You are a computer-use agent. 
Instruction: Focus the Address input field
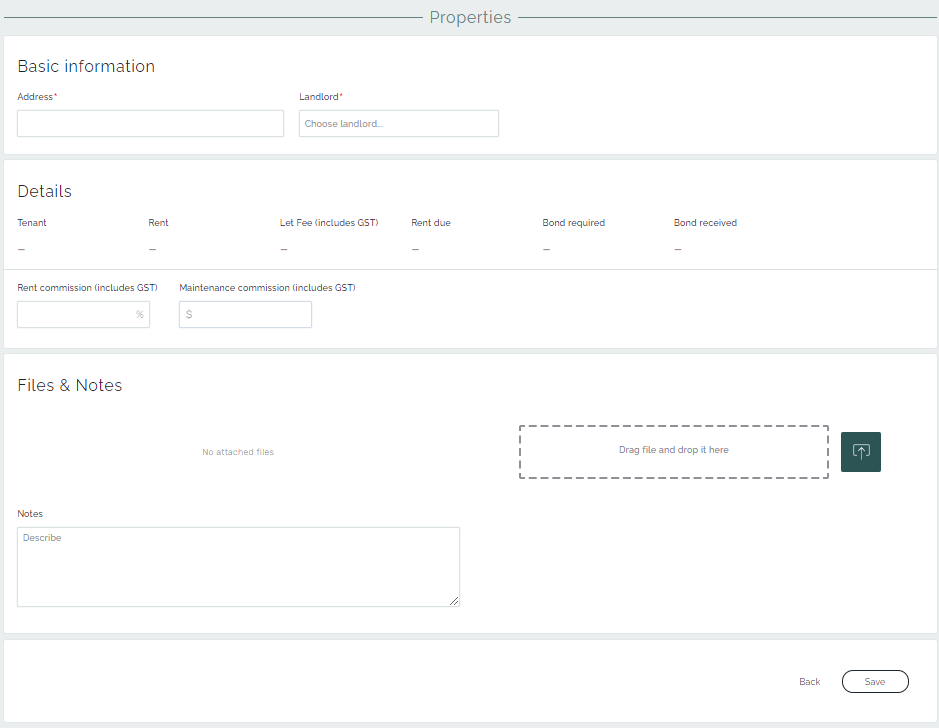pyautogui.click(x=150, y=124)
